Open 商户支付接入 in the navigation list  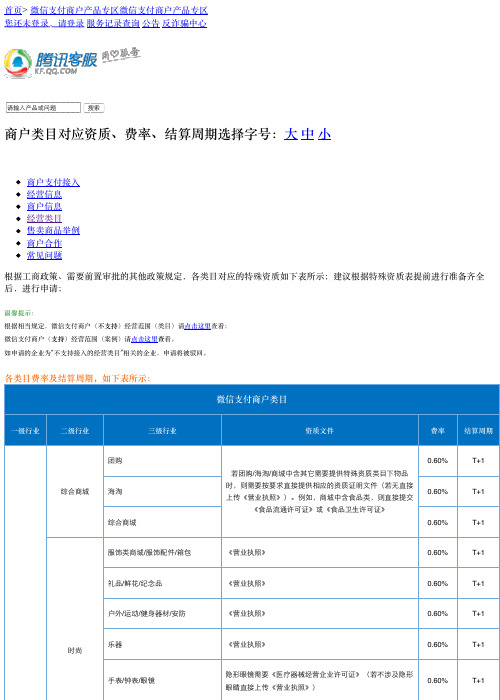coord(53,182)
